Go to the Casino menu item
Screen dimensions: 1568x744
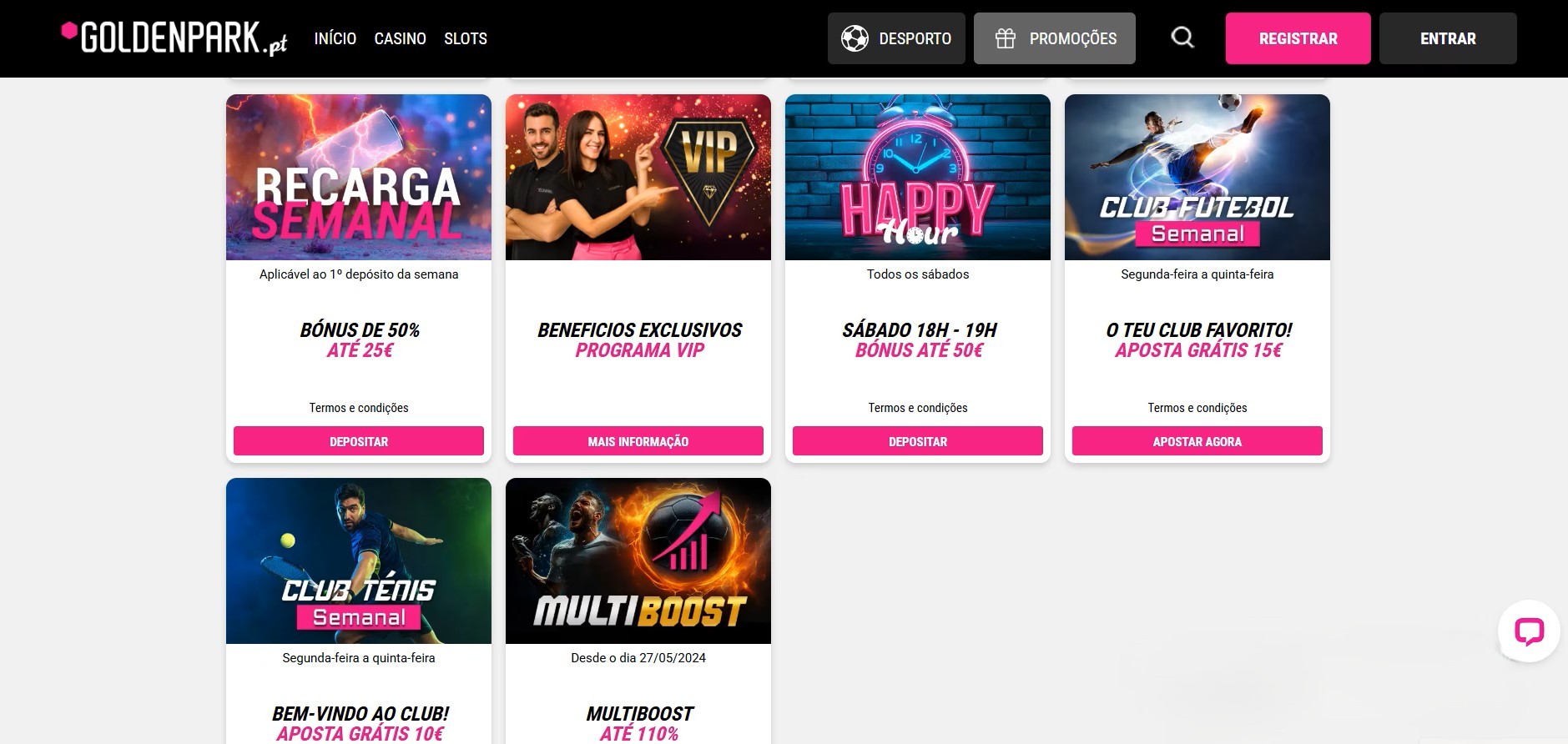(x=400, y=38)
